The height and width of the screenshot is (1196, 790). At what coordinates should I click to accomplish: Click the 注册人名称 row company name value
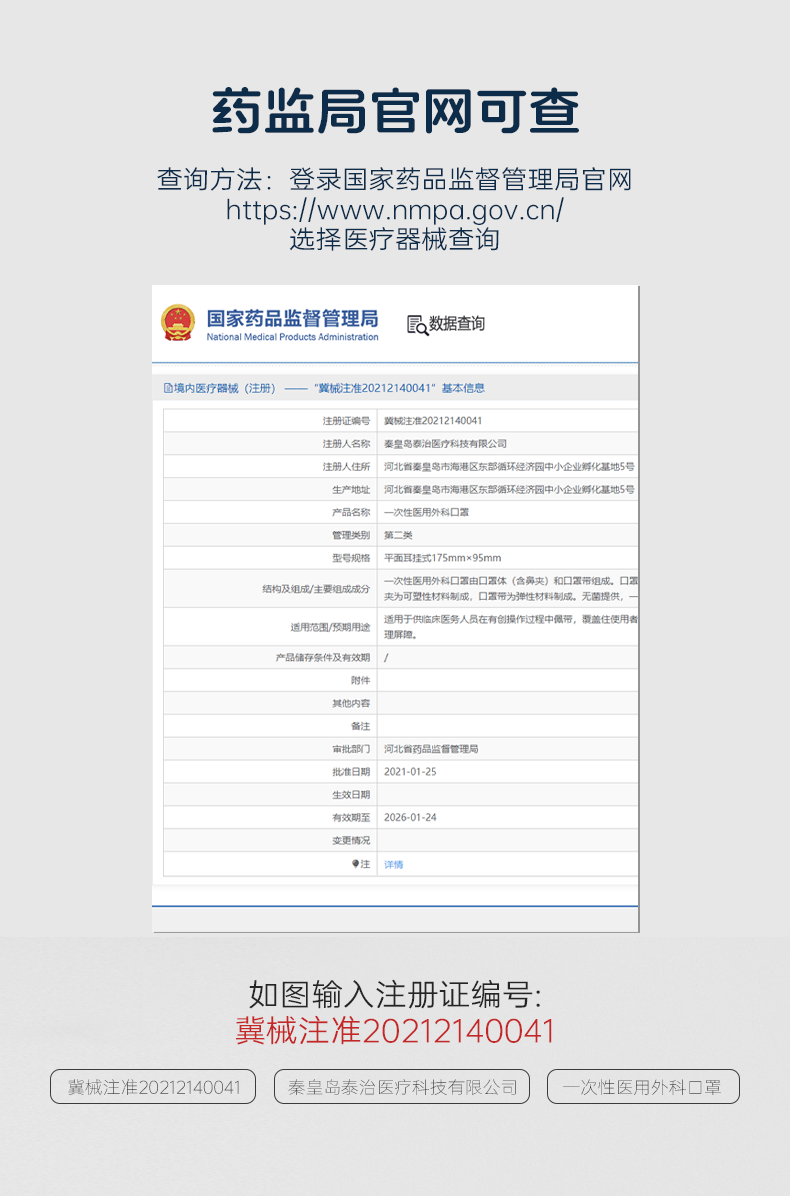(445, 443)
